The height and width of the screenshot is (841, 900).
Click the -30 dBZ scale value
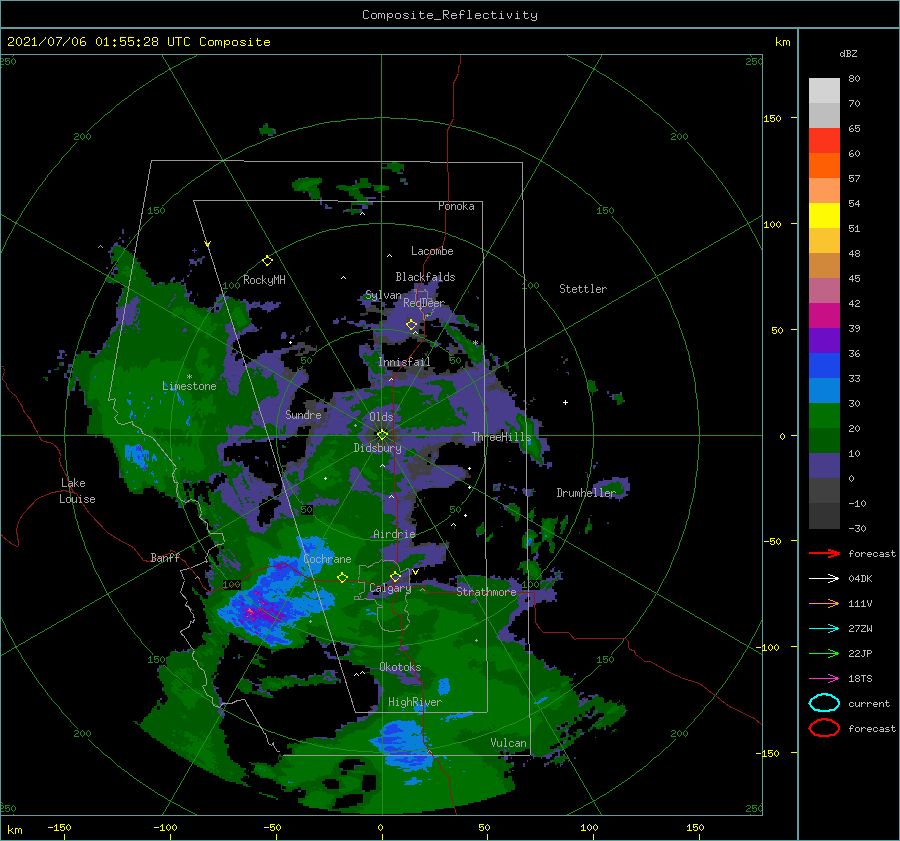pyautogui.click(x=857, y=528)
